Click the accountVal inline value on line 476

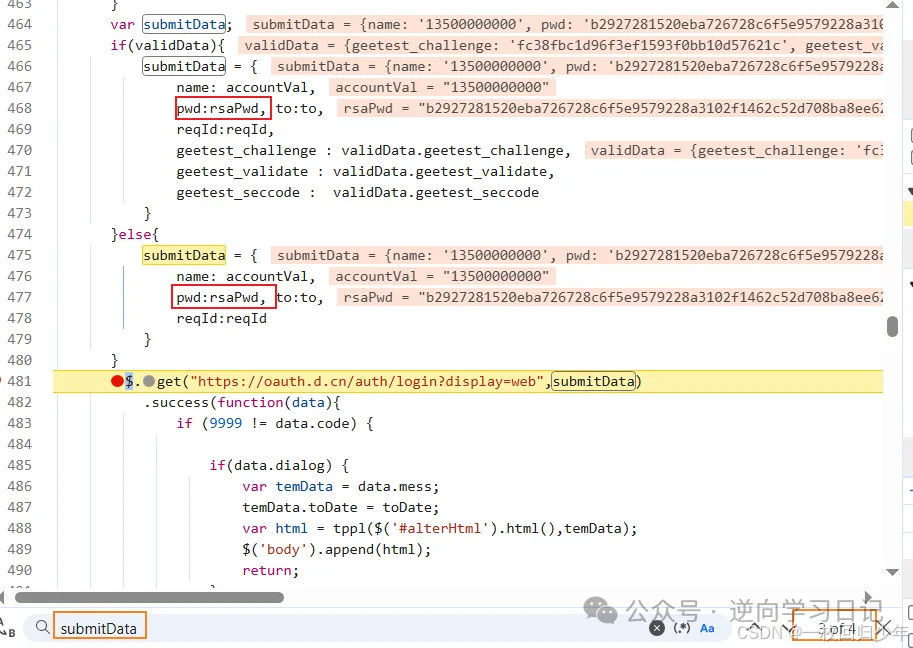[442, 276]
